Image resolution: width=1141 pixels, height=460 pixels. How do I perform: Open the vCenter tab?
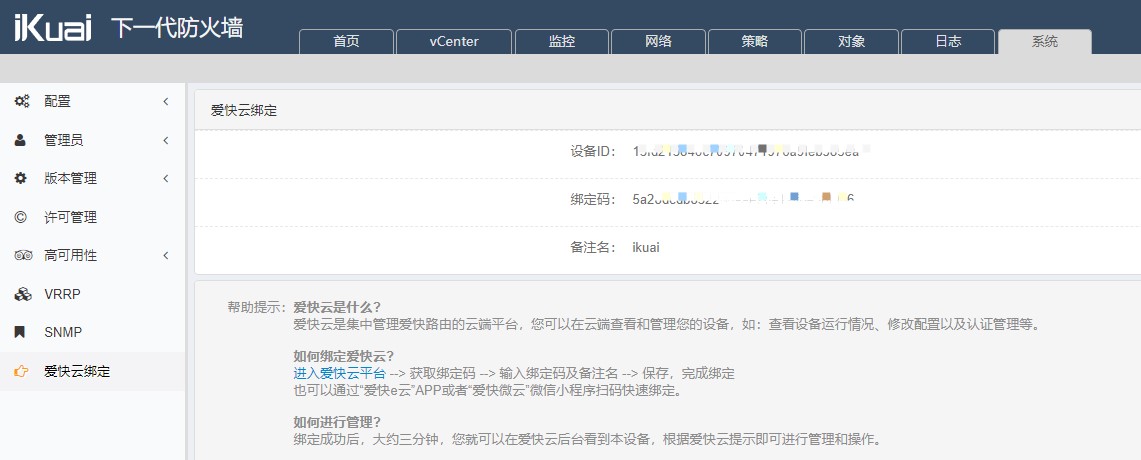point(454,41)
